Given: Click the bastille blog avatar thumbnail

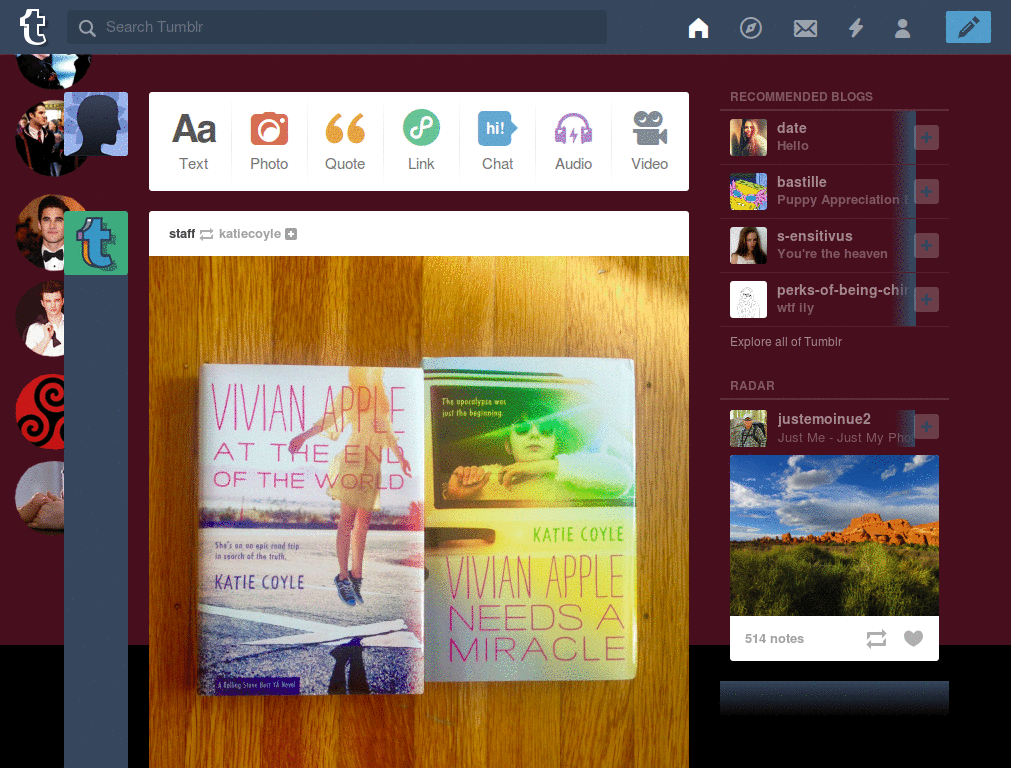Looking at the screenshot, I should (748, 191).
